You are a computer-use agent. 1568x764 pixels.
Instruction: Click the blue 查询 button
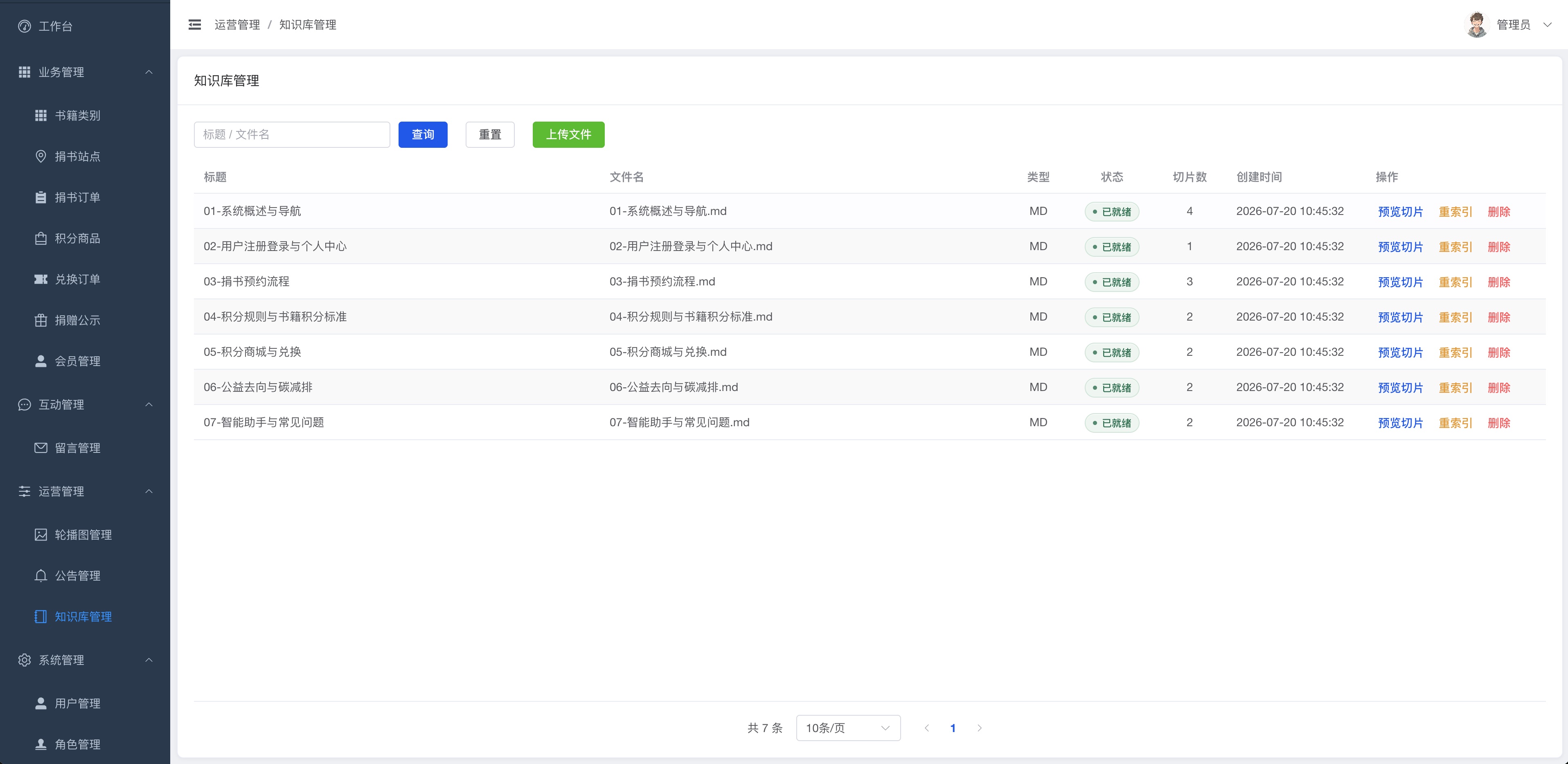coord(423,134)
